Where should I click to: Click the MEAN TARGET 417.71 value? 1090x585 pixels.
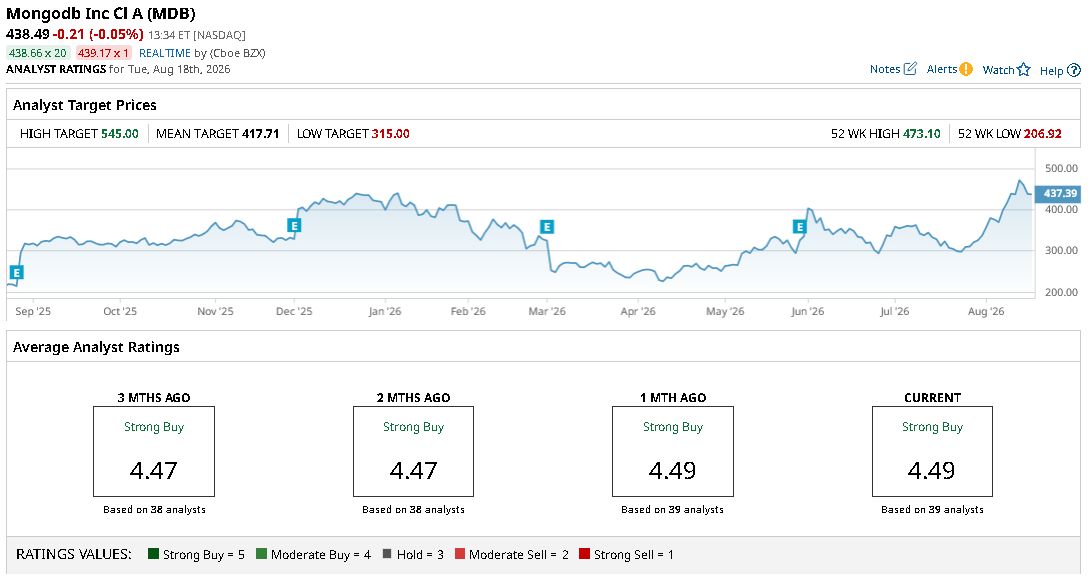click(260, 133)
